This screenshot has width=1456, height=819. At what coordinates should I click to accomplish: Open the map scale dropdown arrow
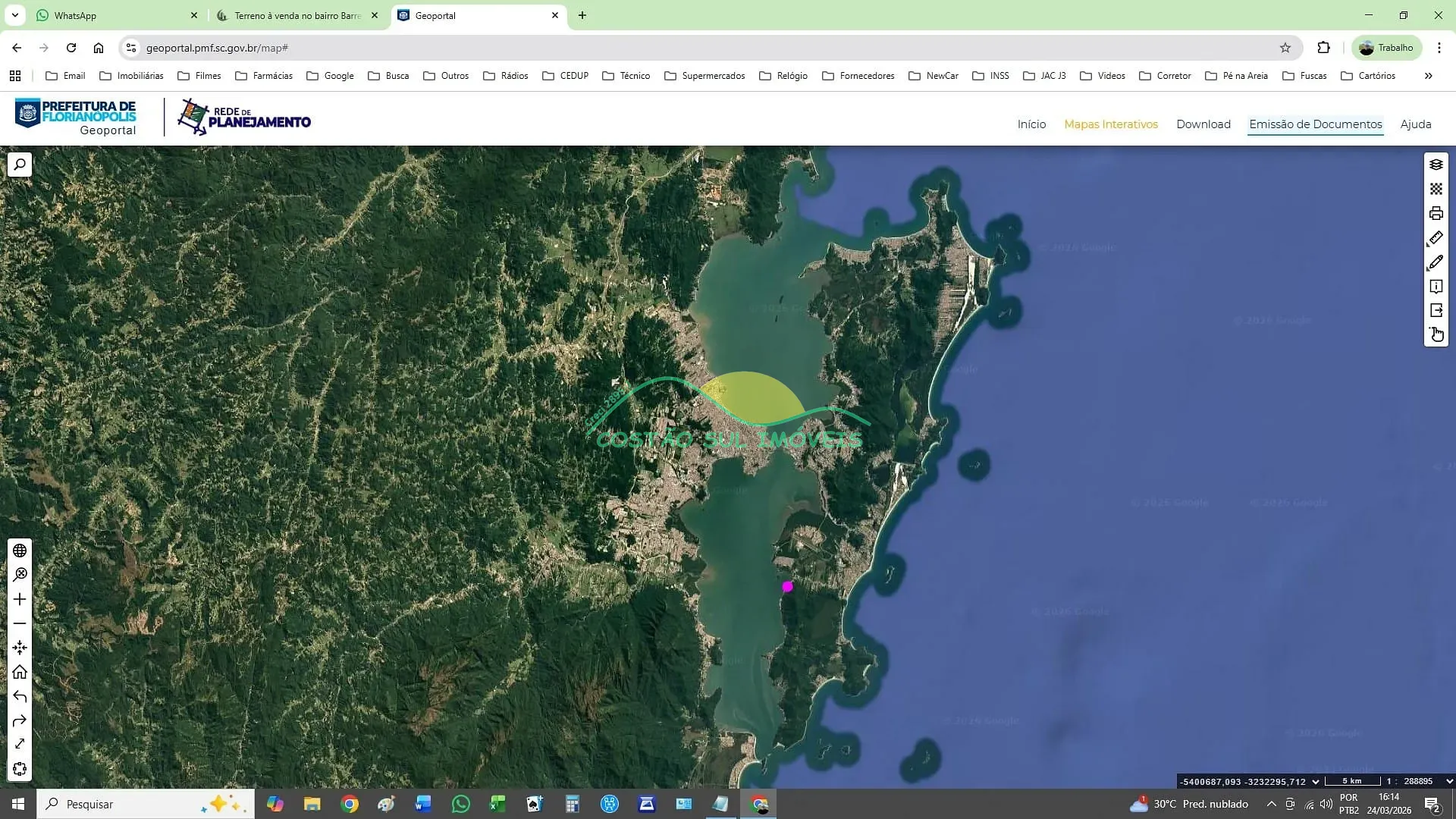(1449, 781)
